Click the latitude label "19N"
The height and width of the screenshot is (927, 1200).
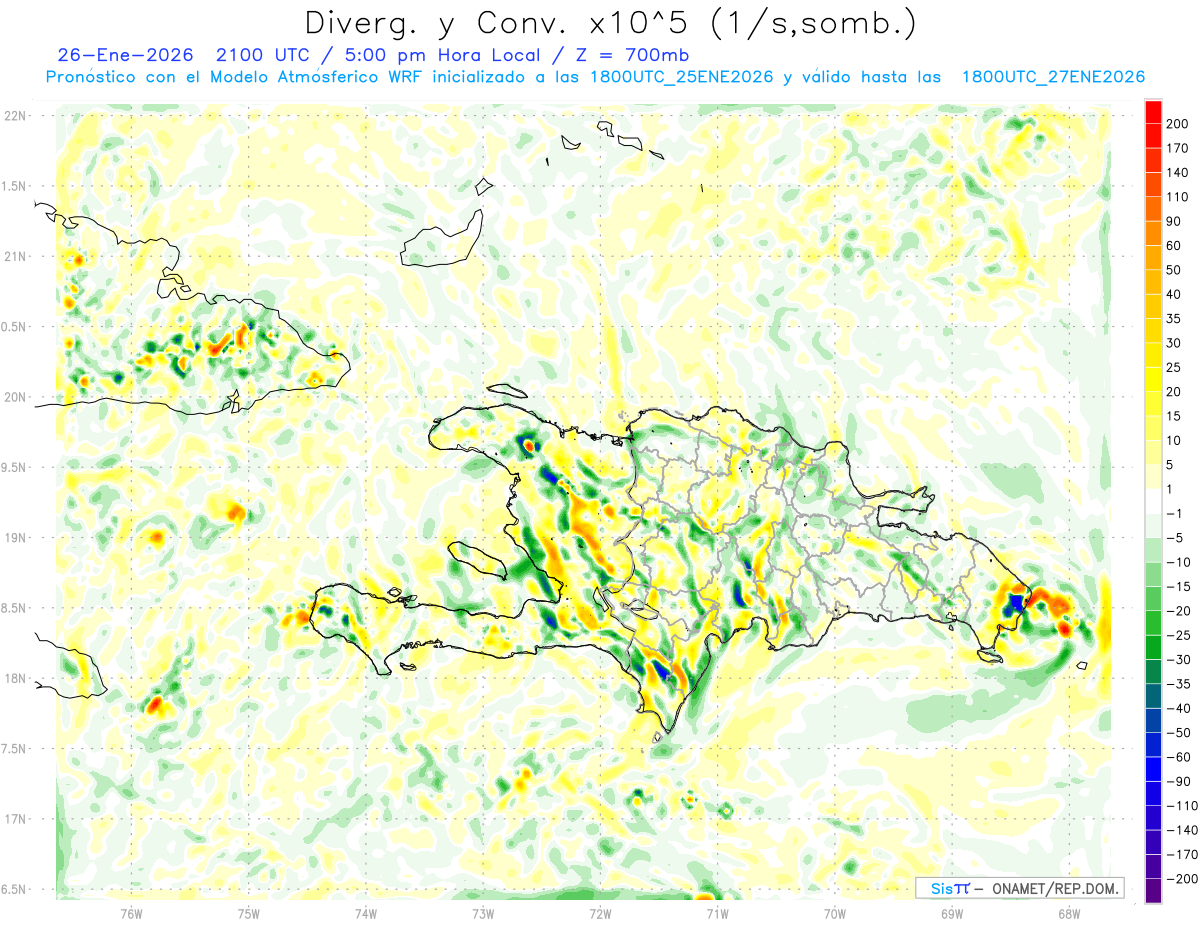click(x=15, y=538)
